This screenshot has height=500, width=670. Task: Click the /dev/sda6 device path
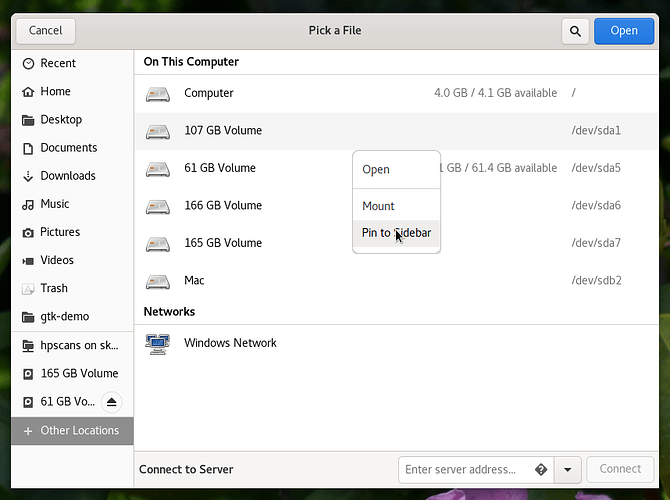tap(596, 206)
